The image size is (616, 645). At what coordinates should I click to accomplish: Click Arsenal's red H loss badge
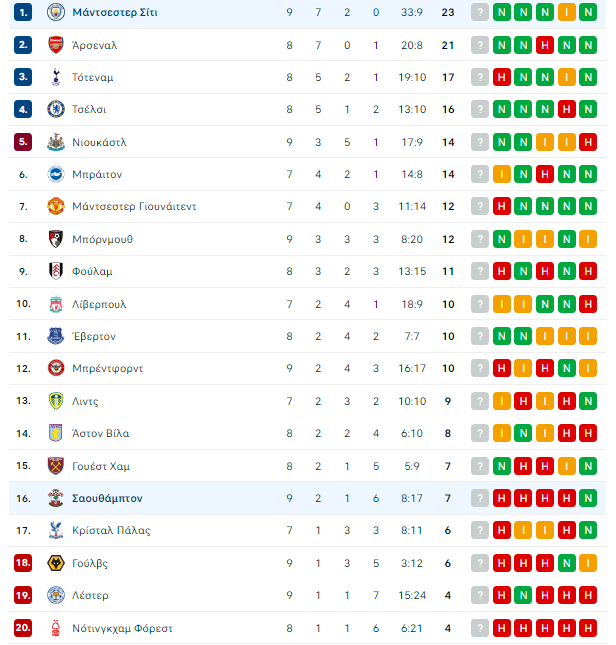[544, 45]
